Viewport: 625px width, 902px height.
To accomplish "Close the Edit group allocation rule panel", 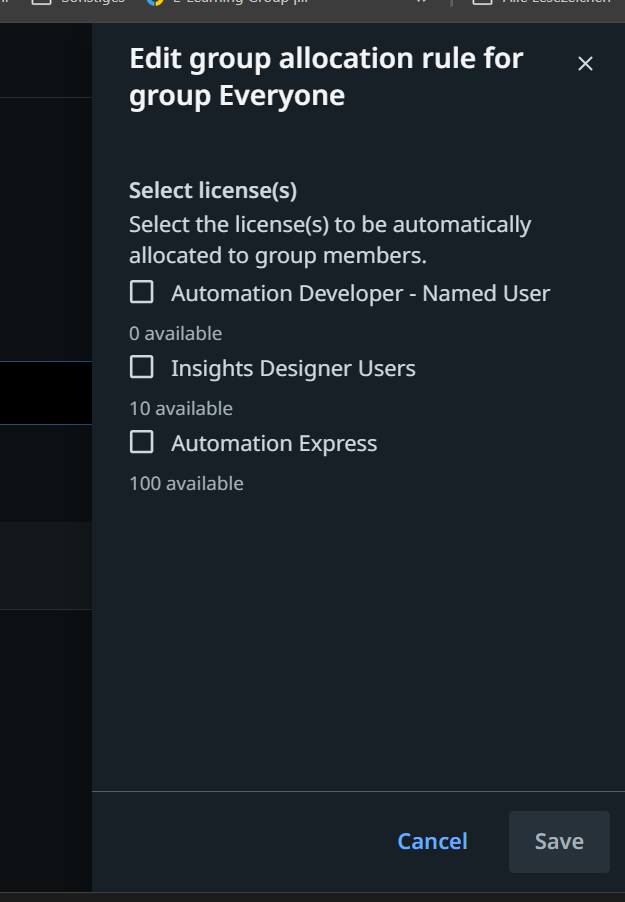I will tap(586, 64).
